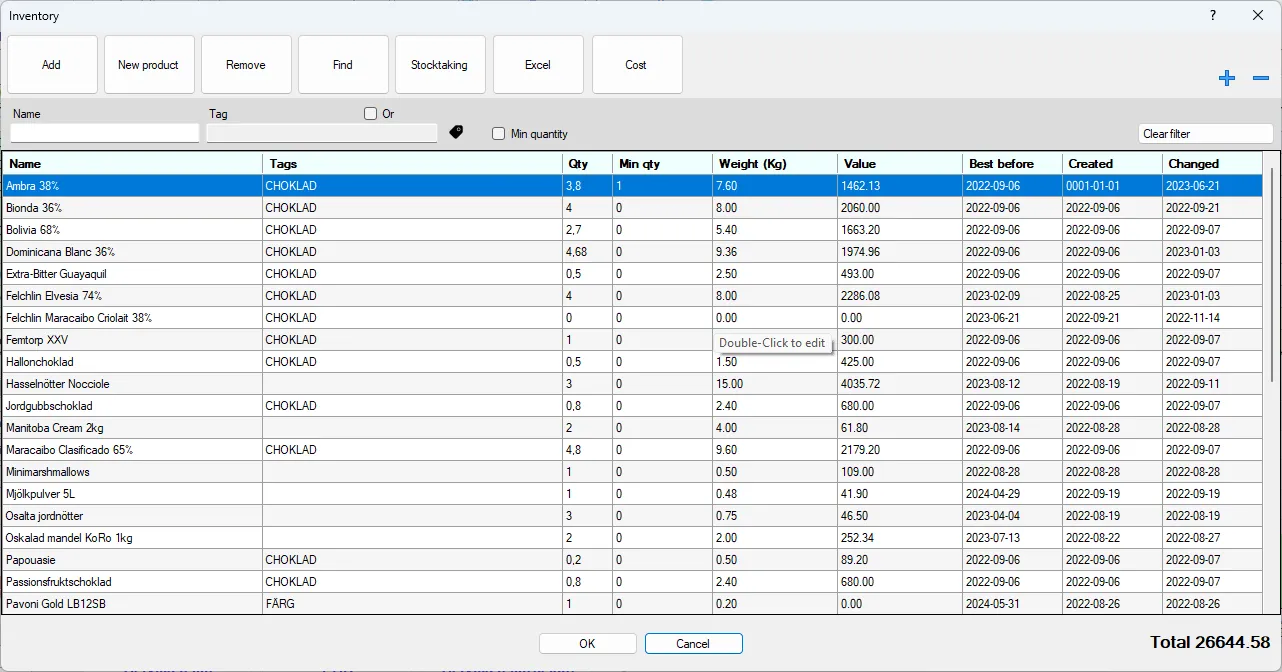The image size is (1282, 672).
Task: Select Hasselnötter Nocciole row
Action: pyautogui.click(x=634, y=384)
